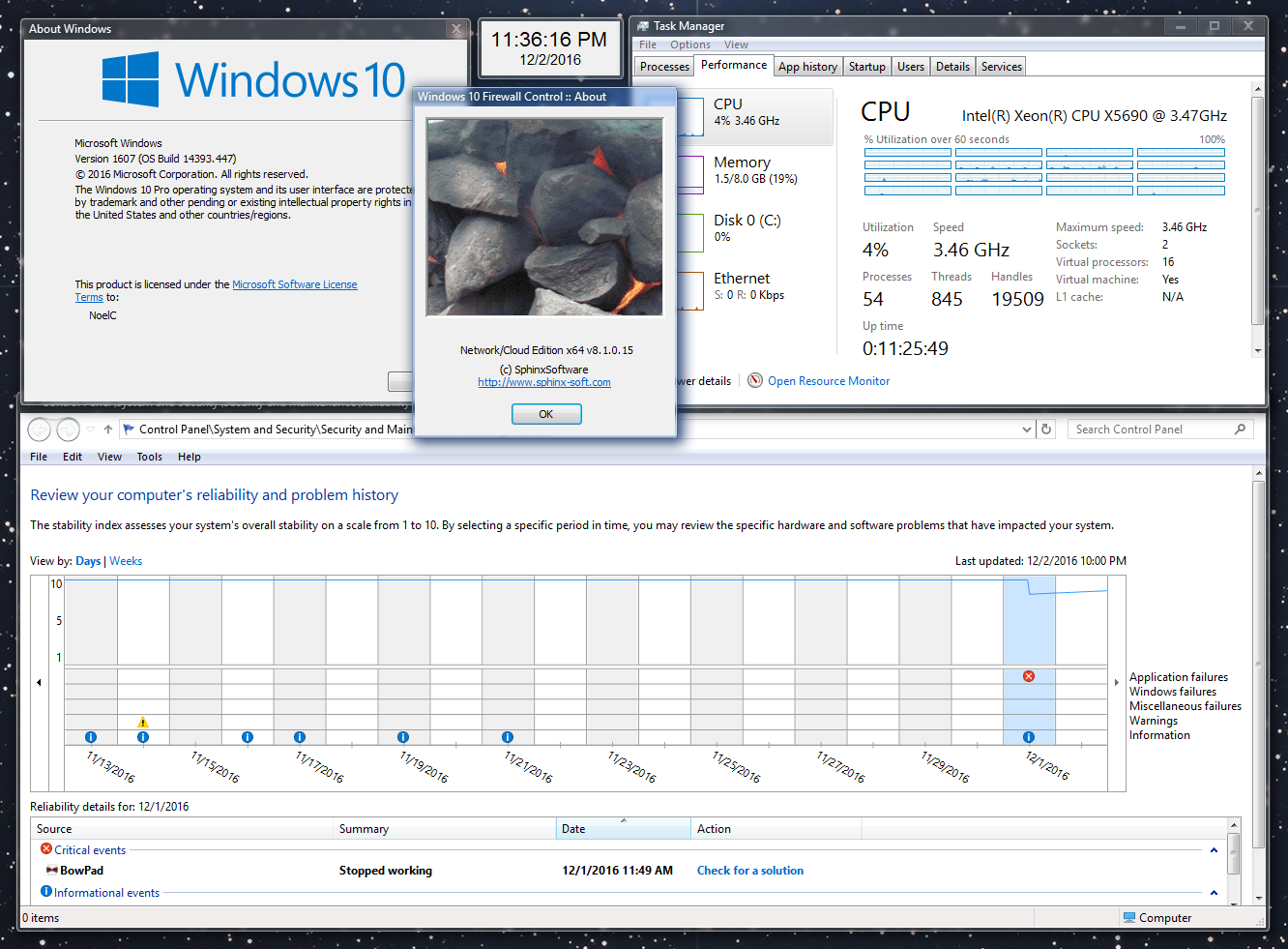The width and height of the screenshot is (1288, 949).
Task: Open the Options menu in Task Manager
Action: tap(689, 44)
